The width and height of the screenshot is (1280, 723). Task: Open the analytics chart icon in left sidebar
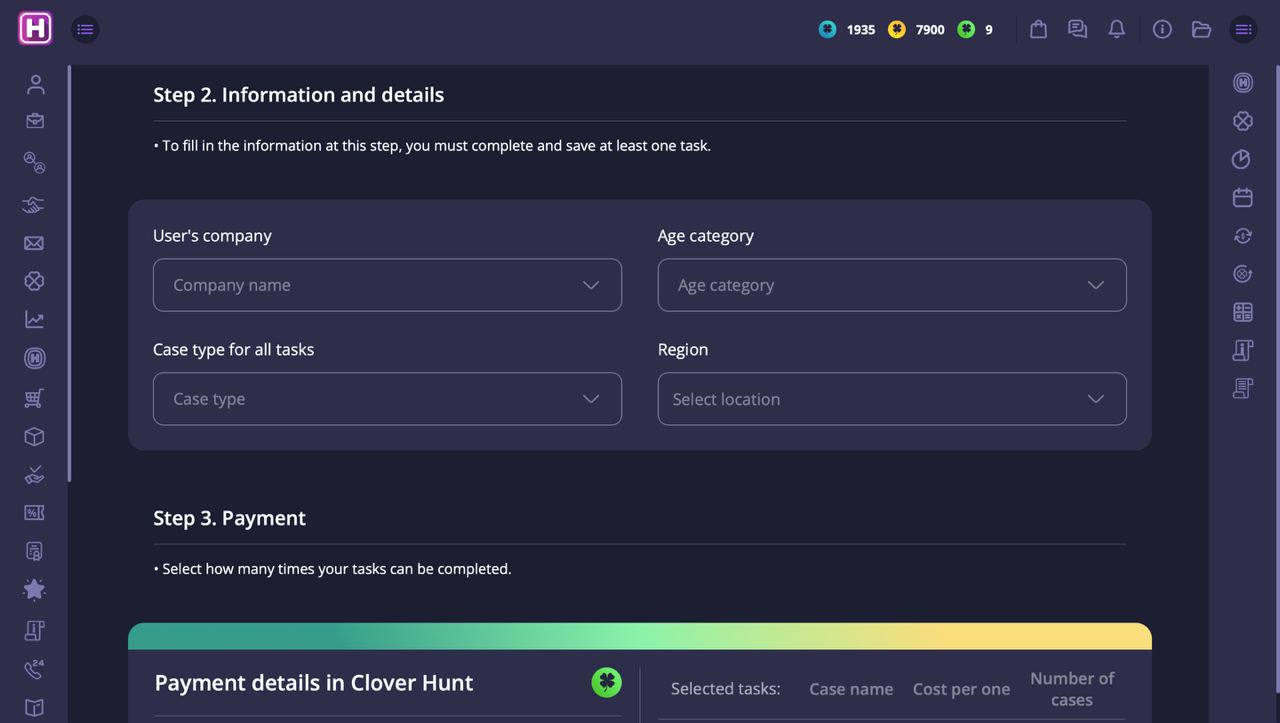[34, 319]
